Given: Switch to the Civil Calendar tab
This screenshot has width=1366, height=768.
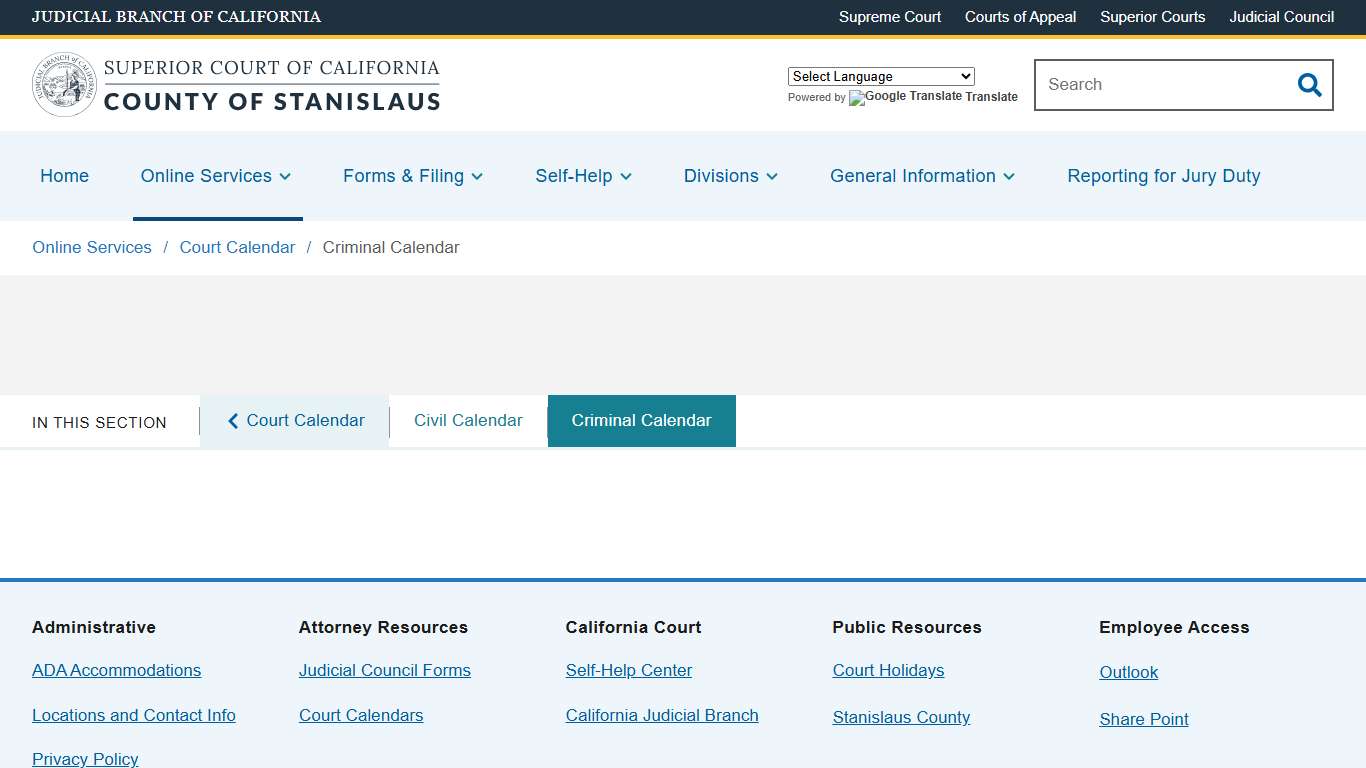Looking at the screenshot, I should pos(468,420).
